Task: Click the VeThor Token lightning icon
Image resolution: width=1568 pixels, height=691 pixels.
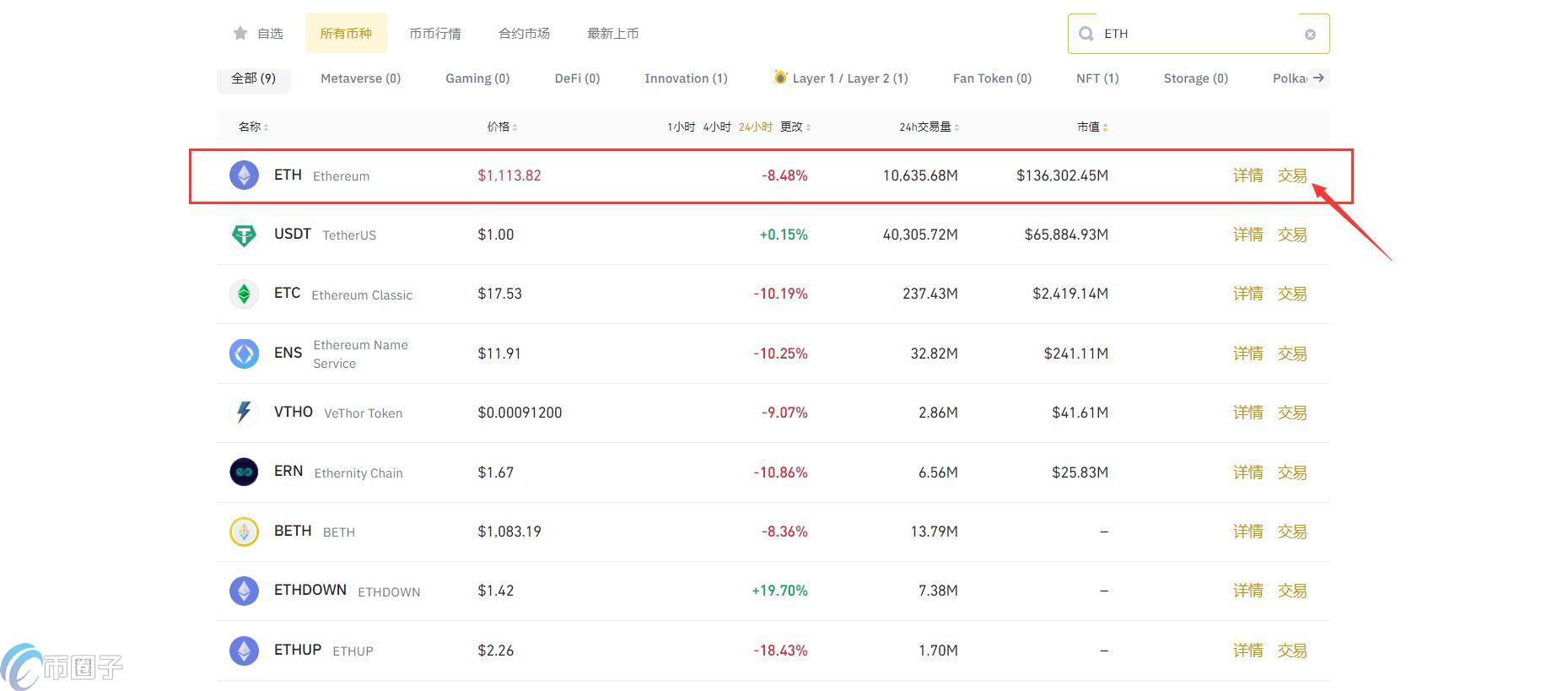Action: (x=244, y=413)
